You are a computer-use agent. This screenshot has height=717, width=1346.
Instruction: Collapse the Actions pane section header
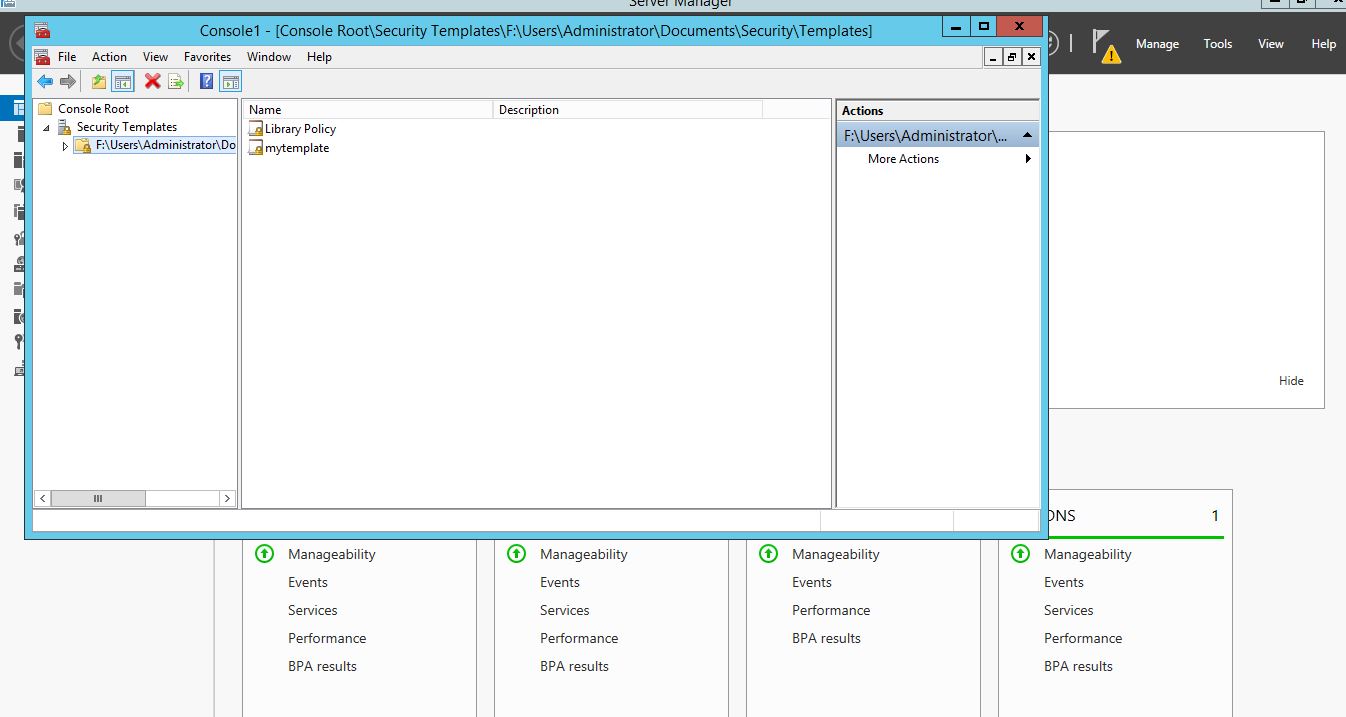coord(1027,135)
